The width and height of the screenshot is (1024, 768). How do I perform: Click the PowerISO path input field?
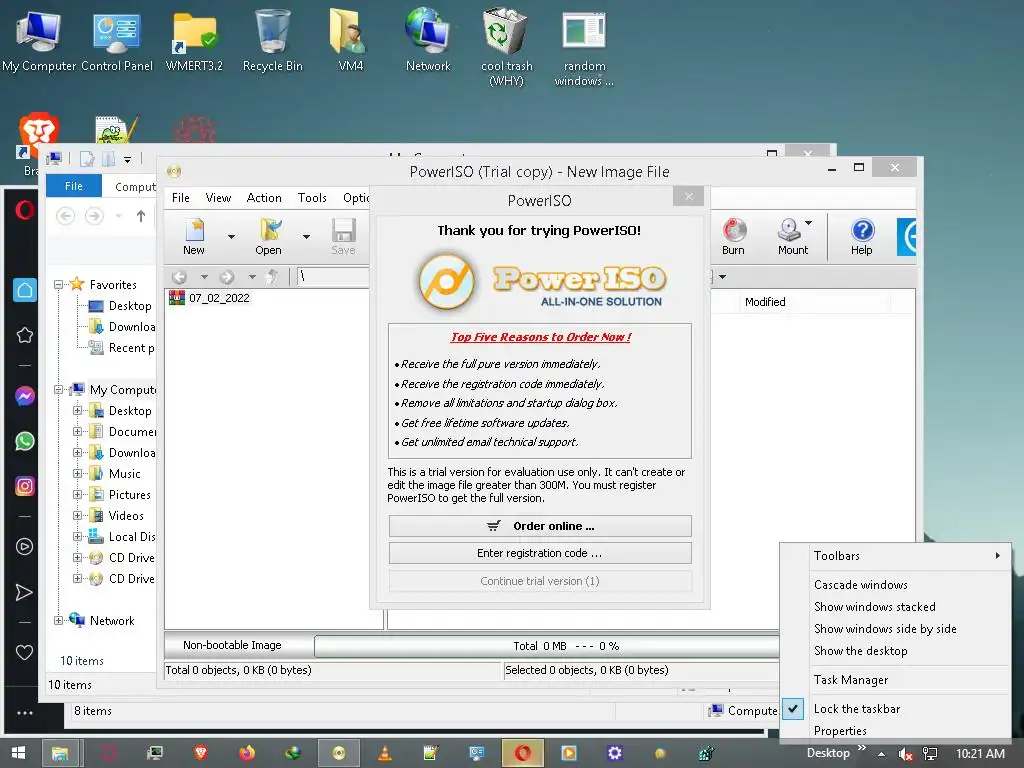pos(333,277)
